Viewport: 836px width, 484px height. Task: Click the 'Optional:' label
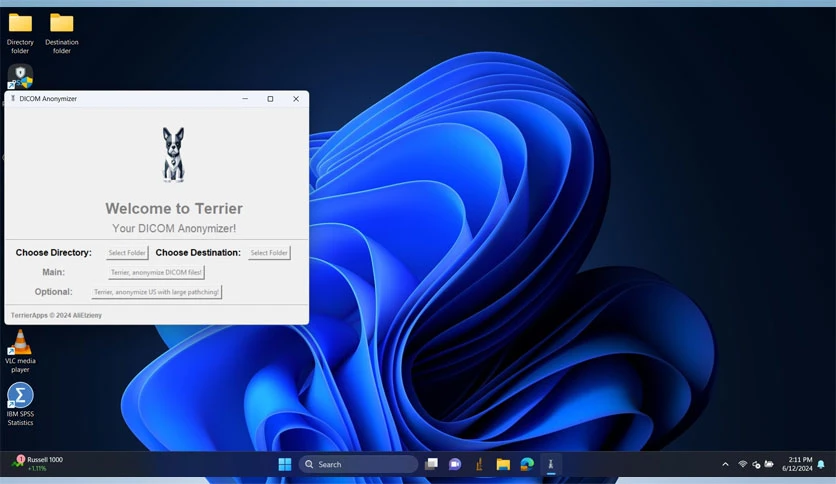point(53,292)
